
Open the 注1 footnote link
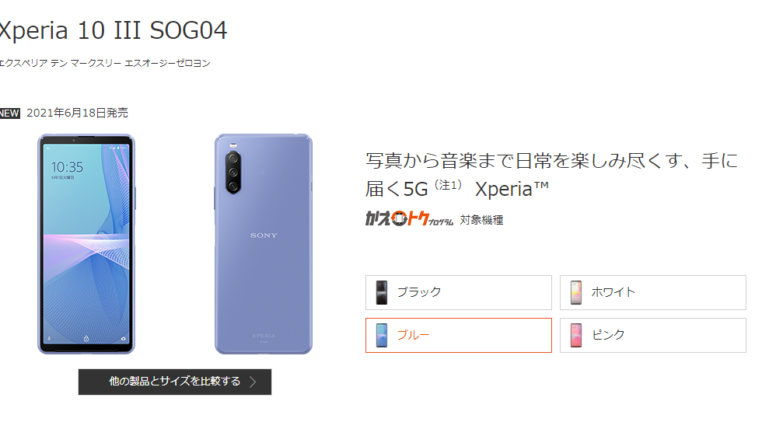[x=448, y=185]
